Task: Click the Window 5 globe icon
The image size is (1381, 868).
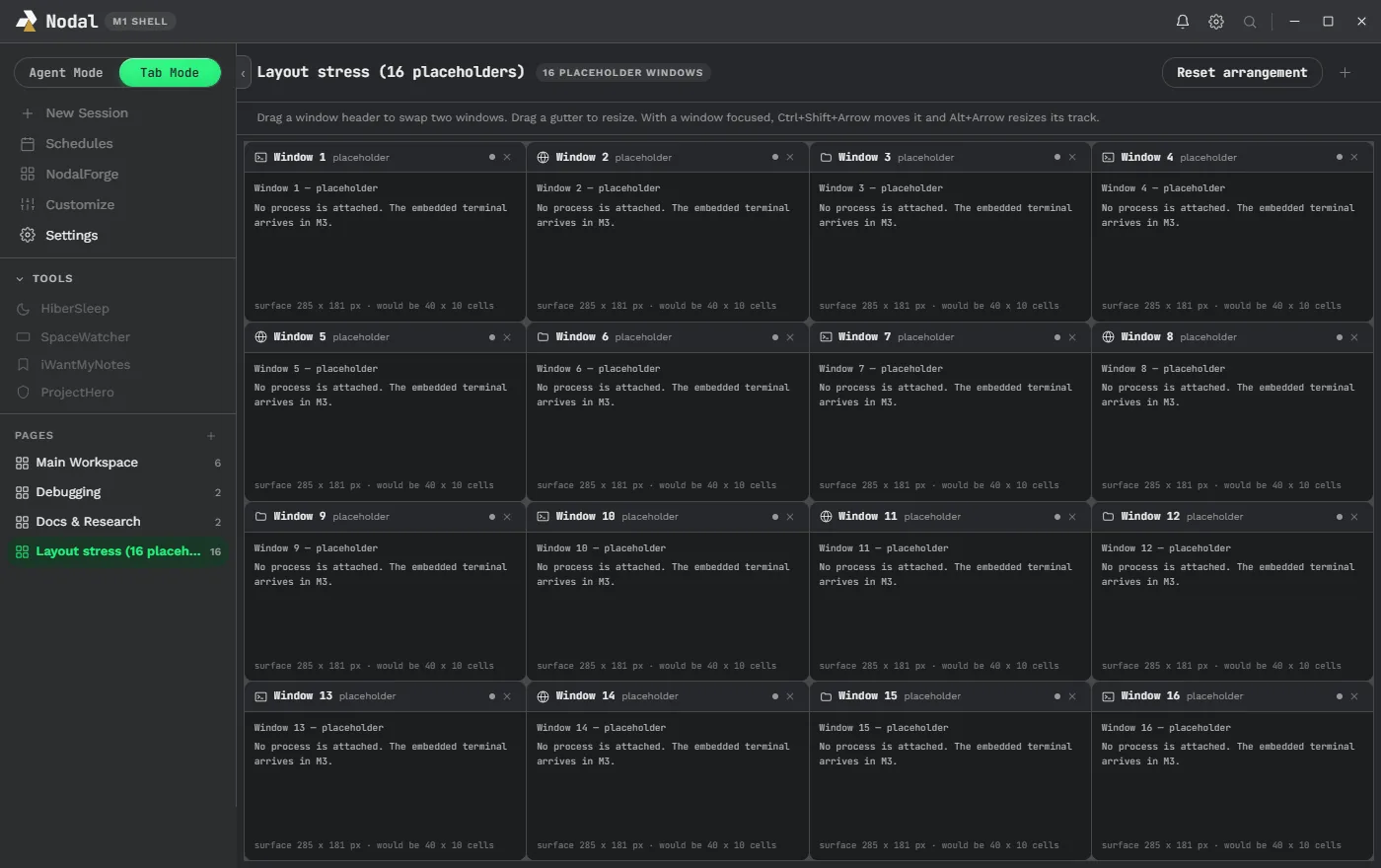Action: pos(260,336)
